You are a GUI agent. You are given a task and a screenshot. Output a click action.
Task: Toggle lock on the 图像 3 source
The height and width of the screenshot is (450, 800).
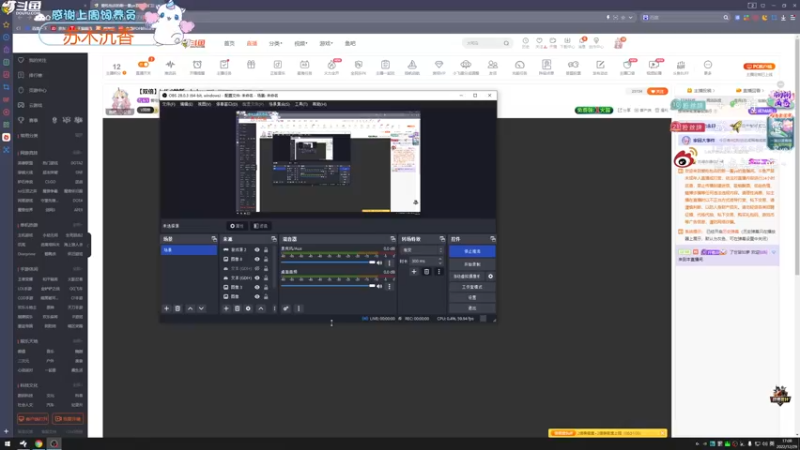click(266, 287)
